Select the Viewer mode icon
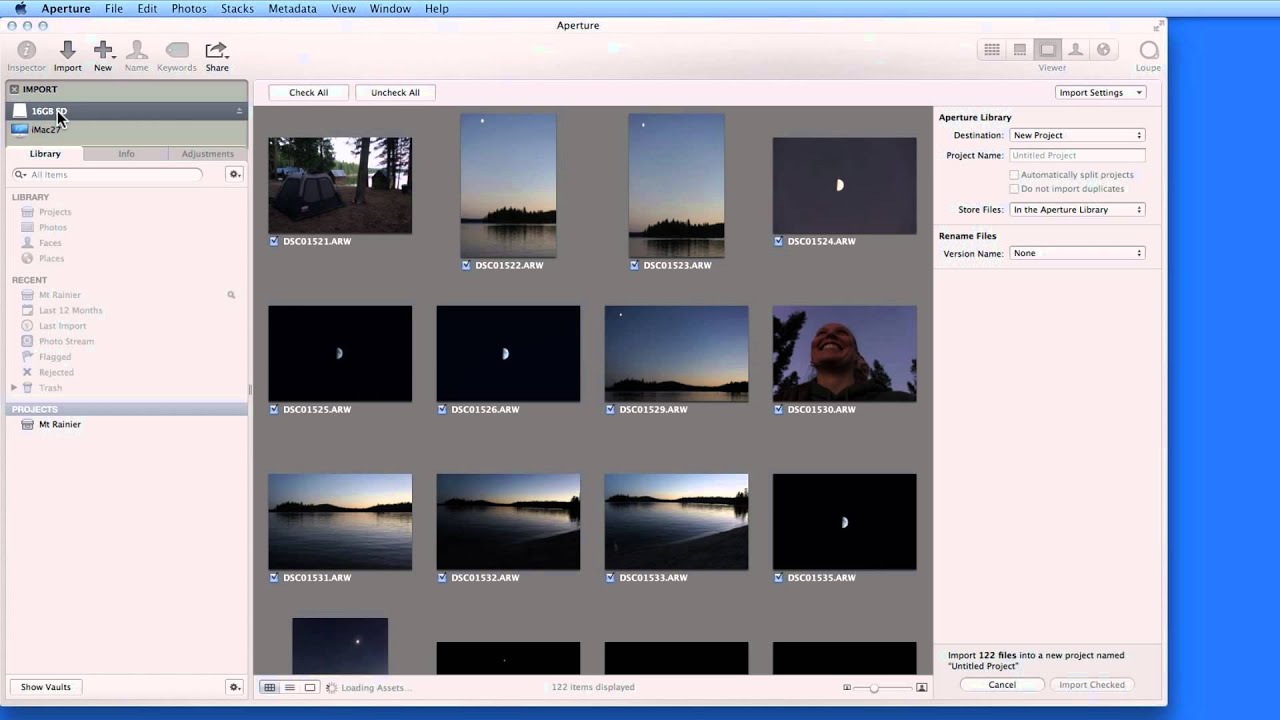Screen dimensions: 1280x720 point(1047,50)
